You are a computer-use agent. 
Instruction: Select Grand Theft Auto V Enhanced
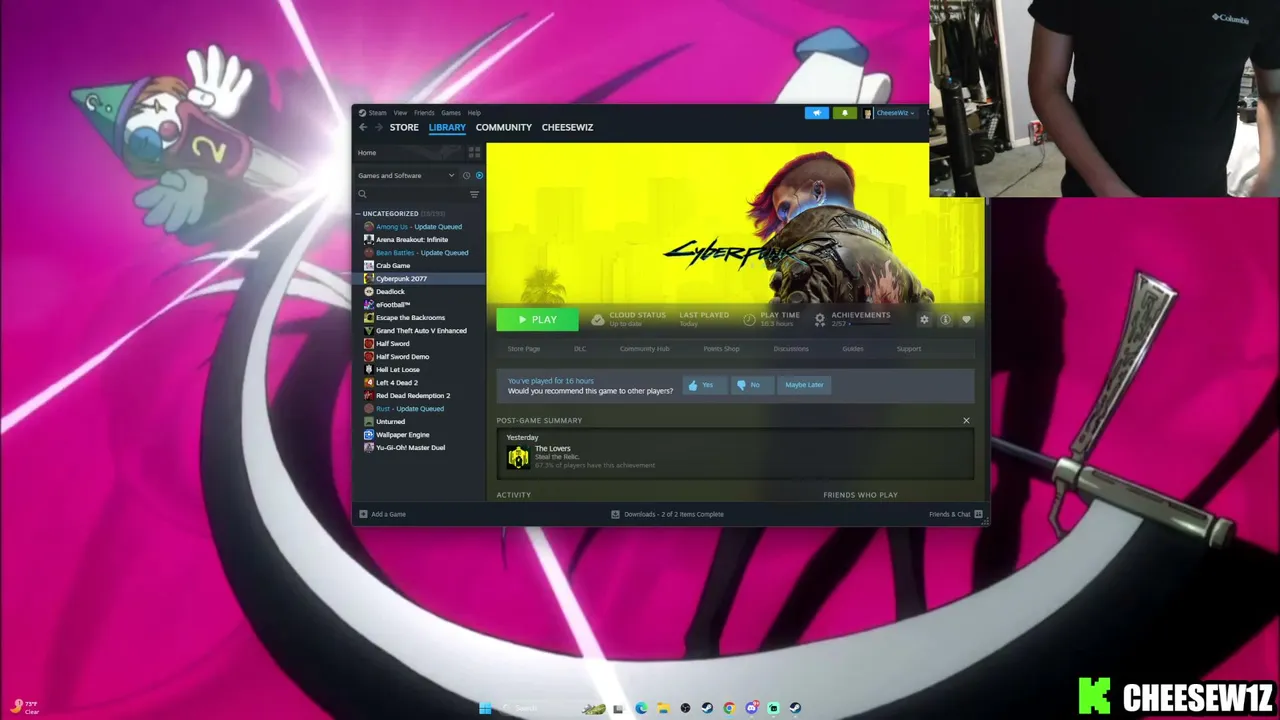420,331
